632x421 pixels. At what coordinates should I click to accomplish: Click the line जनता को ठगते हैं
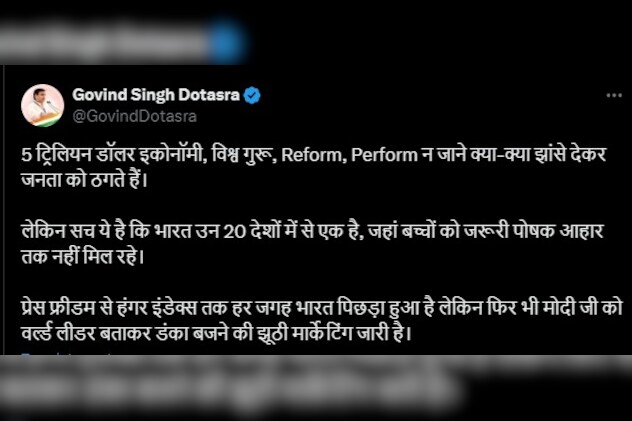(85, 180)
